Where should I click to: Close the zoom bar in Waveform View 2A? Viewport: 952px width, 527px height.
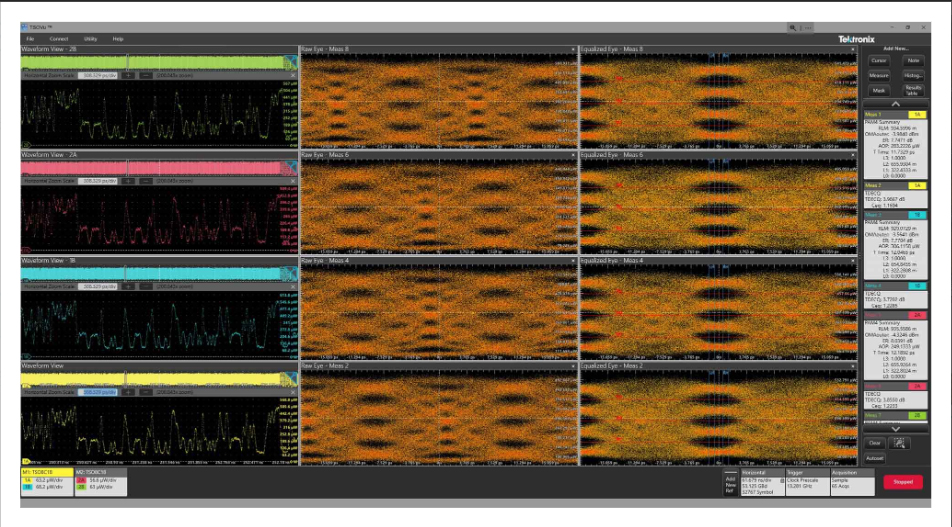[x=293, y=181]
